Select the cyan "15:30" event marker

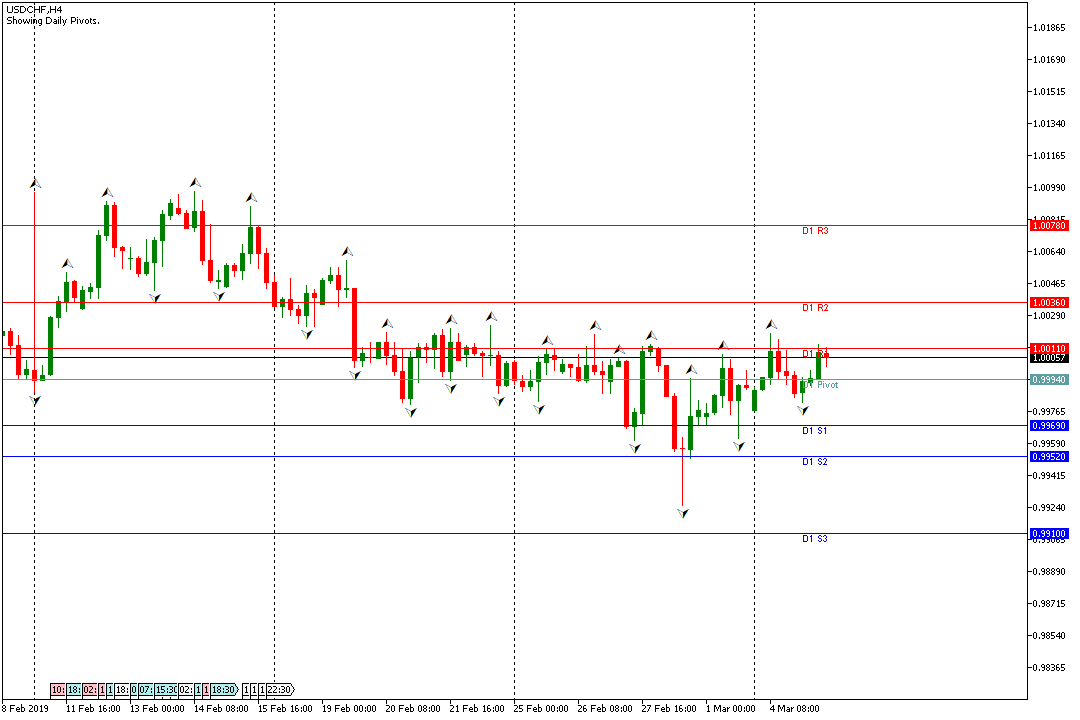[x=166, y=690]
